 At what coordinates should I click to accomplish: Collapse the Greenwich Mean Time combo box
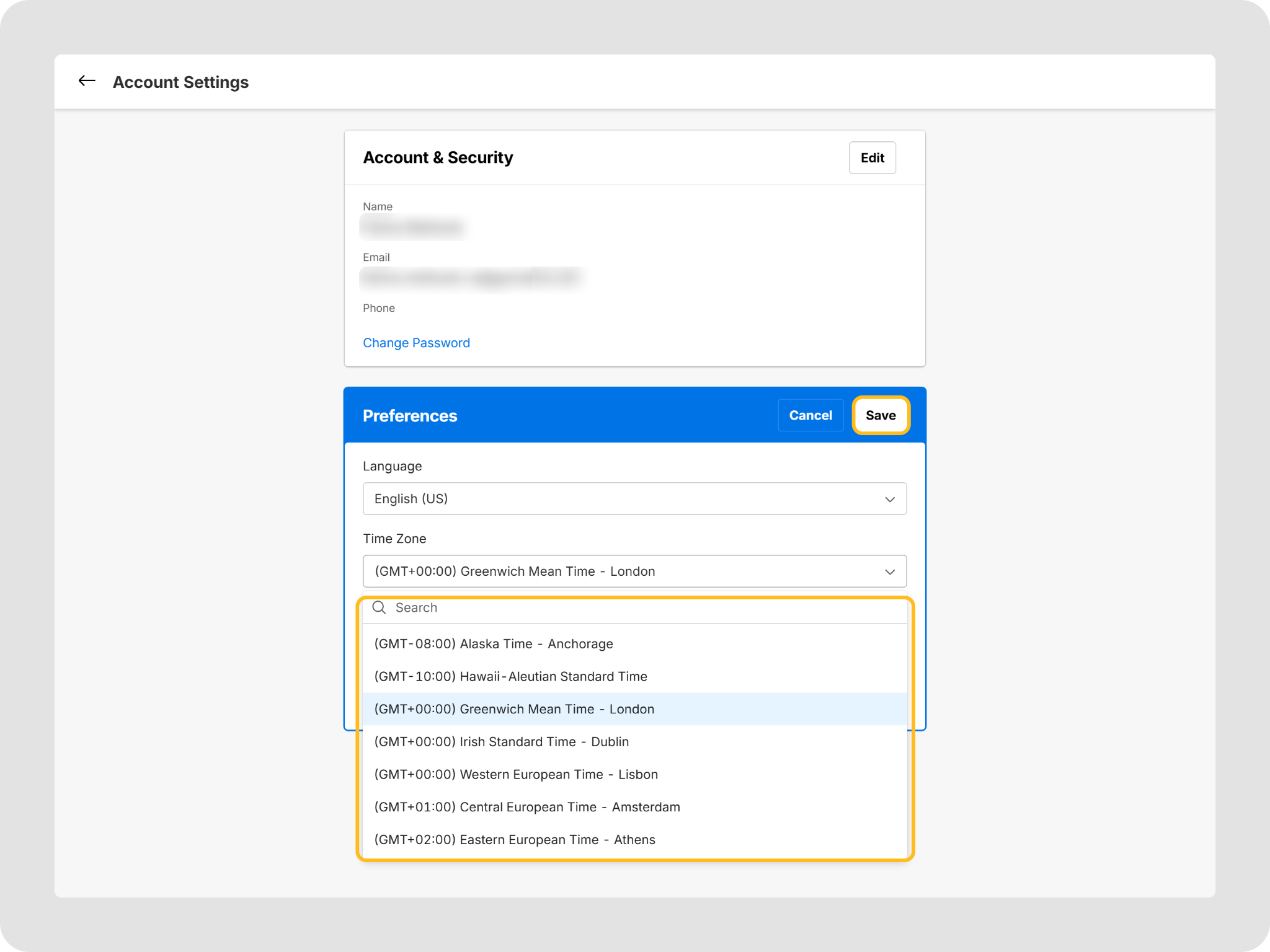tap(634, 571)
